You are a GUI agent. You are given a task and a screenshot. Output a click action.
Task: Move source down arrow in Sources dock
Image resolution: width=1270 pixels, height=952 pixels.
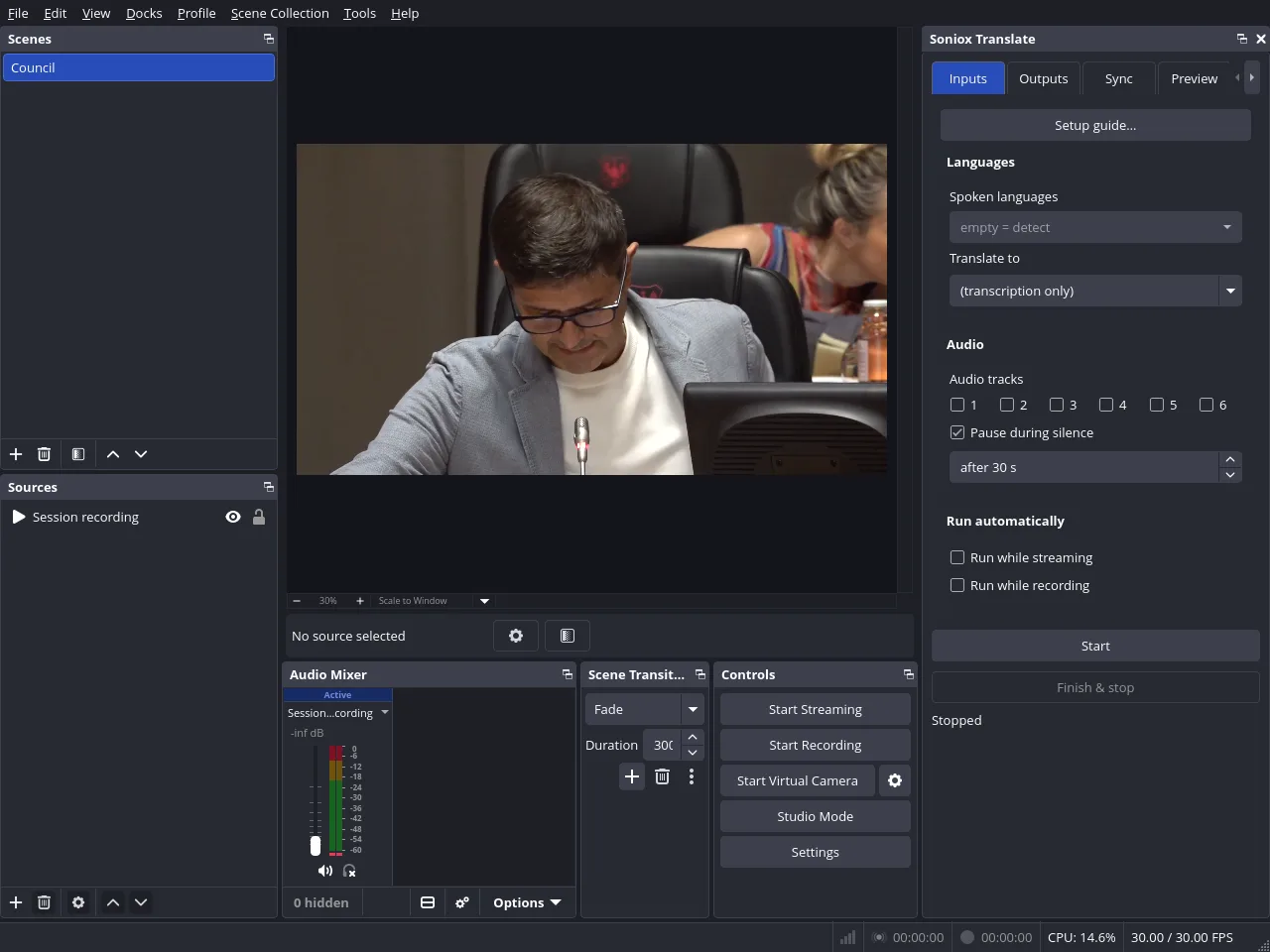point(141,902)
